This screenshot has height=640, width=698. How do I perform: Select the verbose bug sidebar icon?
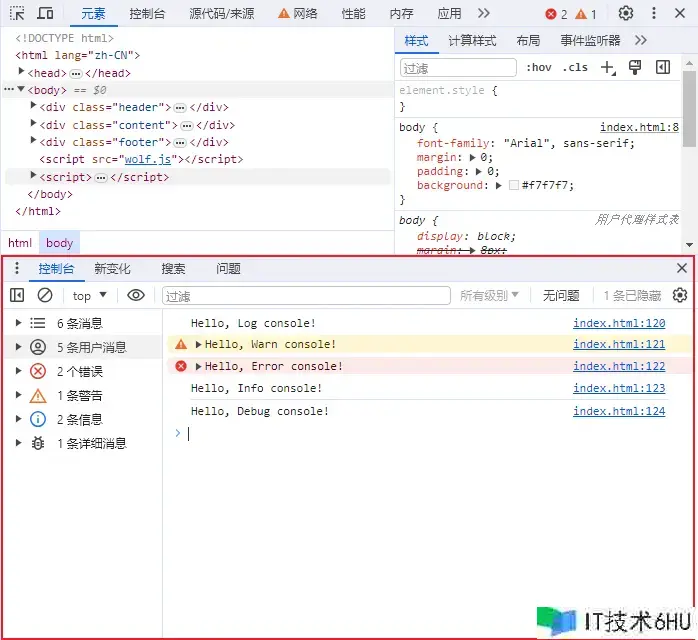[x=38, y=443]
